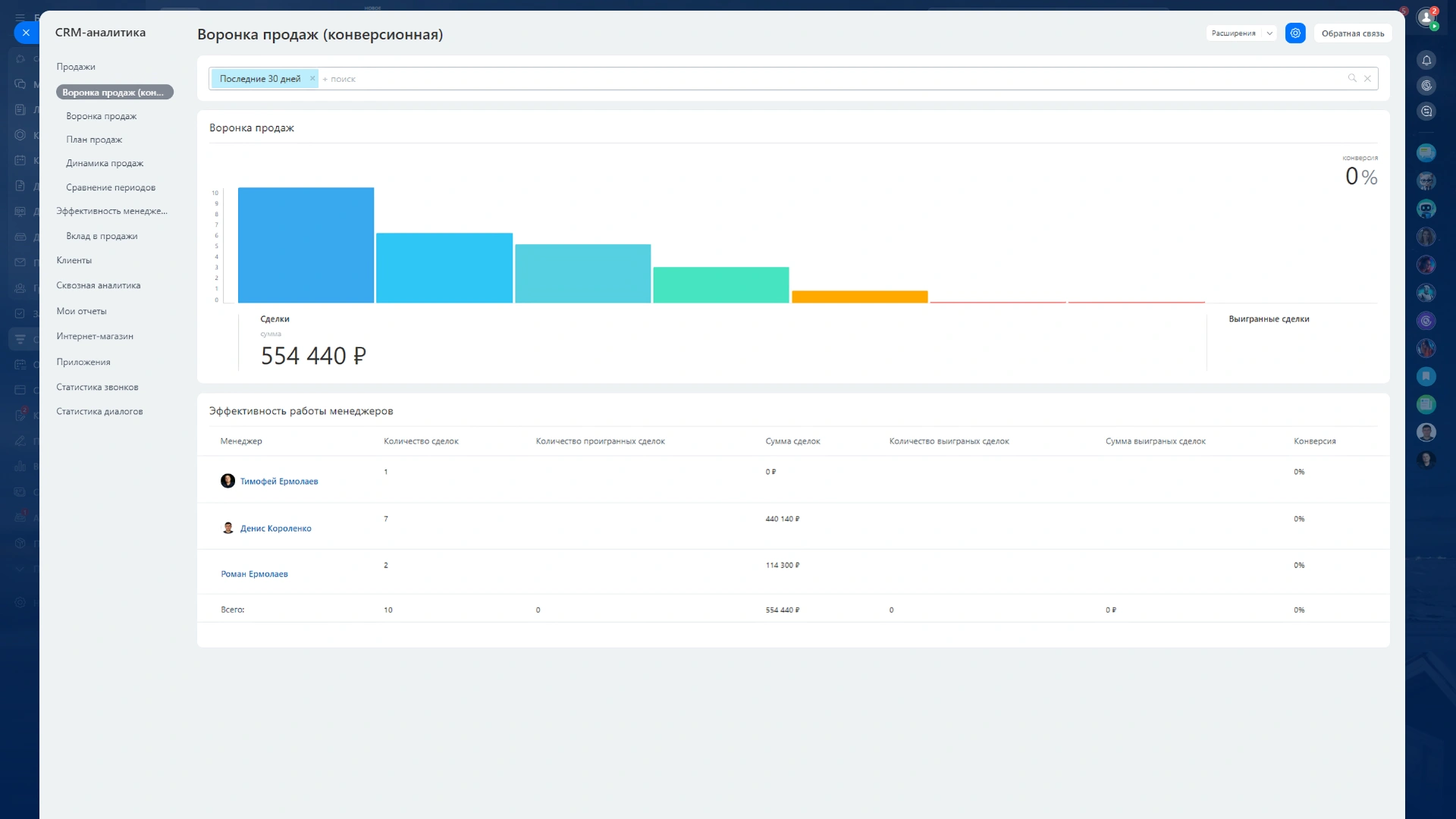Select Сравнение периодов report
1456x819 pixels.
111,187
